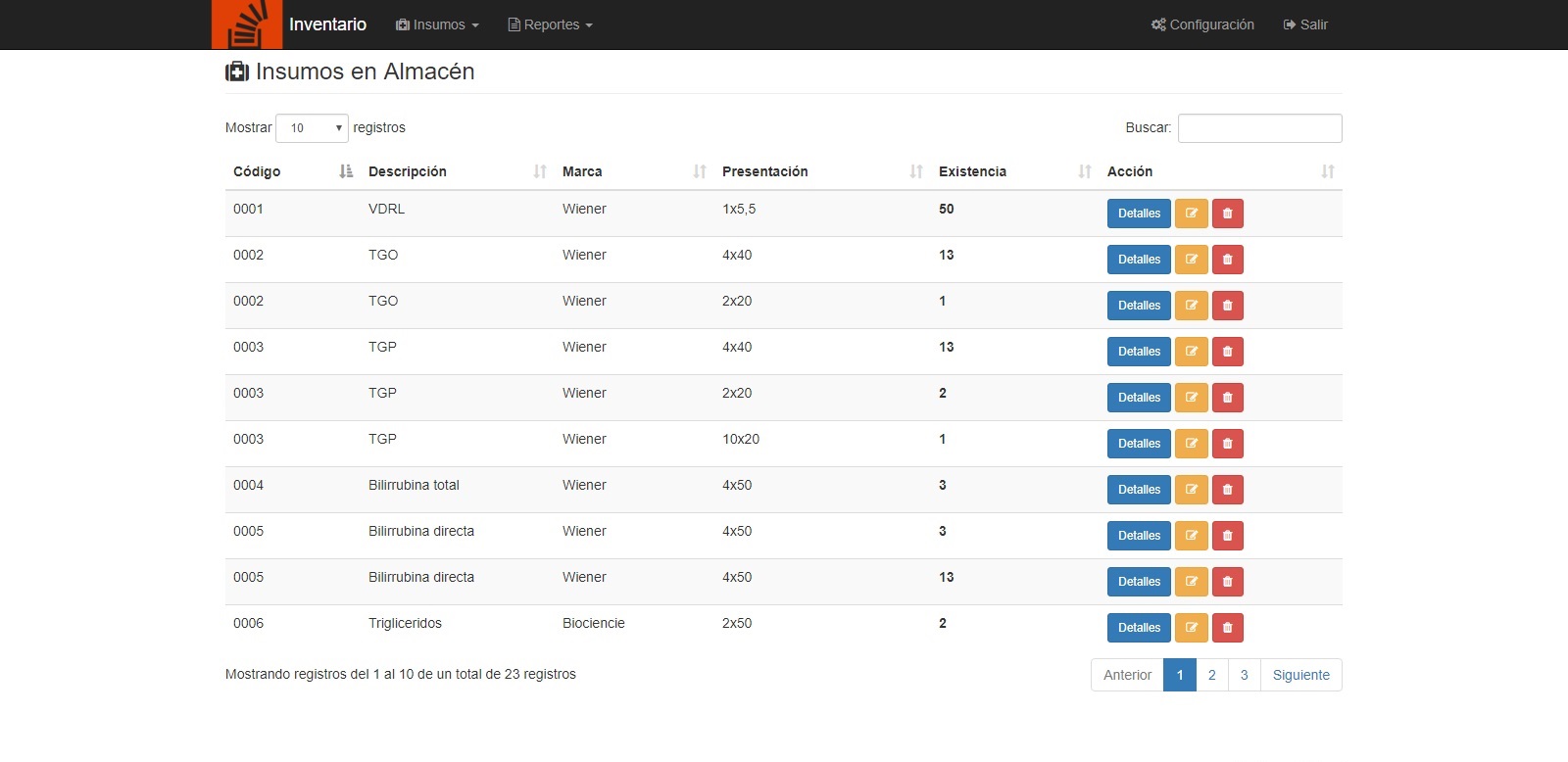Go to page 2 of results

tap(1212, 675)
